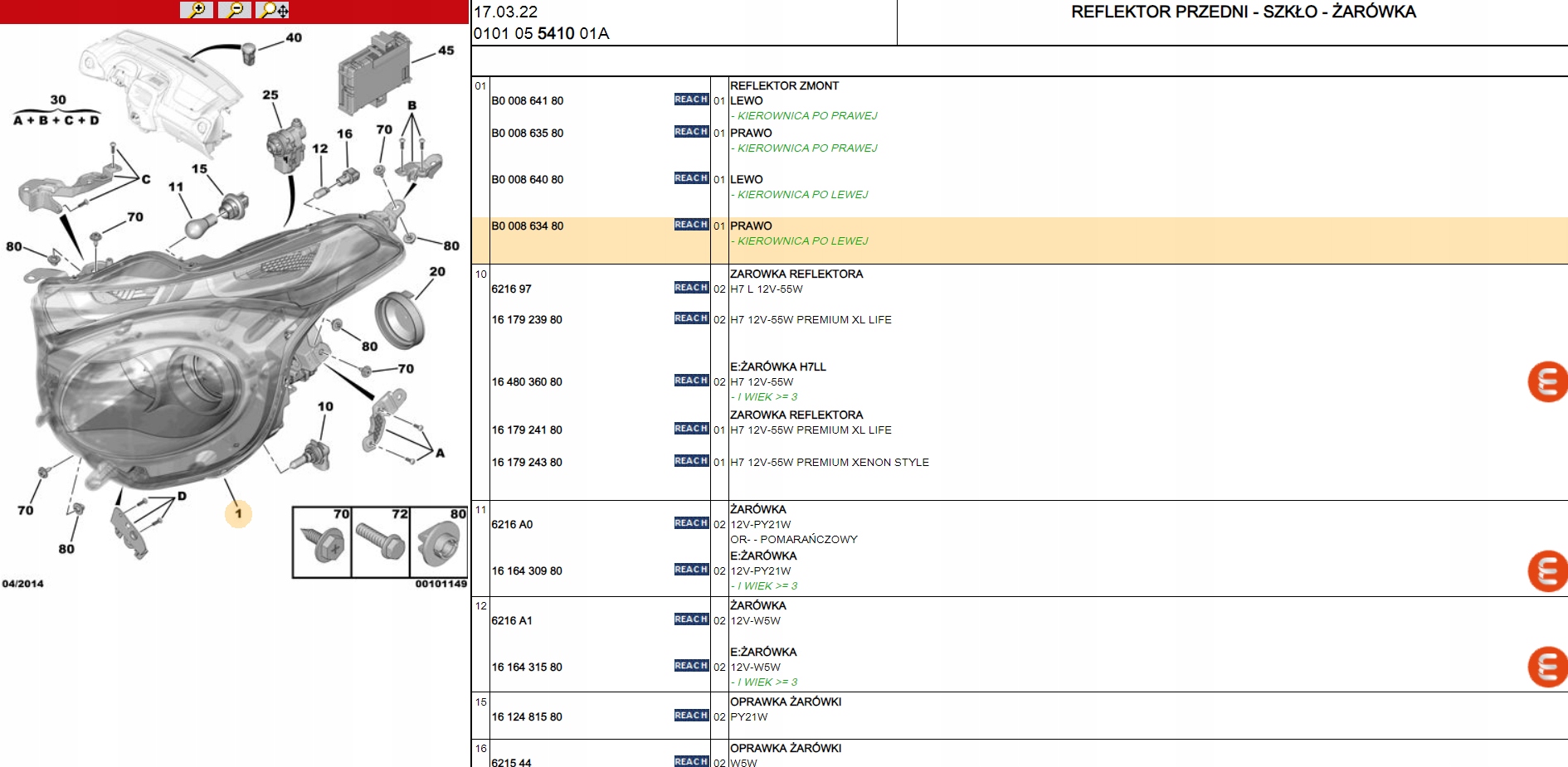
Task: Click the E:ŻARÓWKA H7LL label
Action: [x=778, y=367]
